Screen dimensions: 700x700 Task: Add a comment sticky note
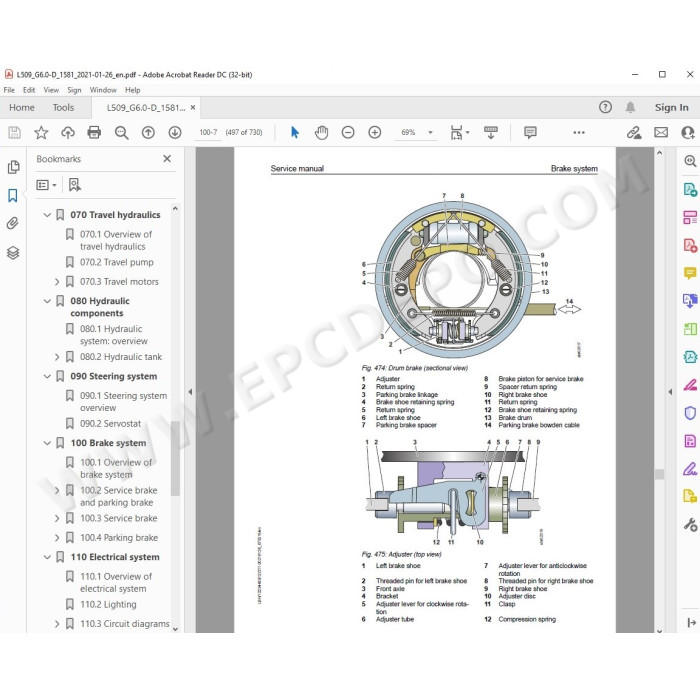click(x=530, y=133)
